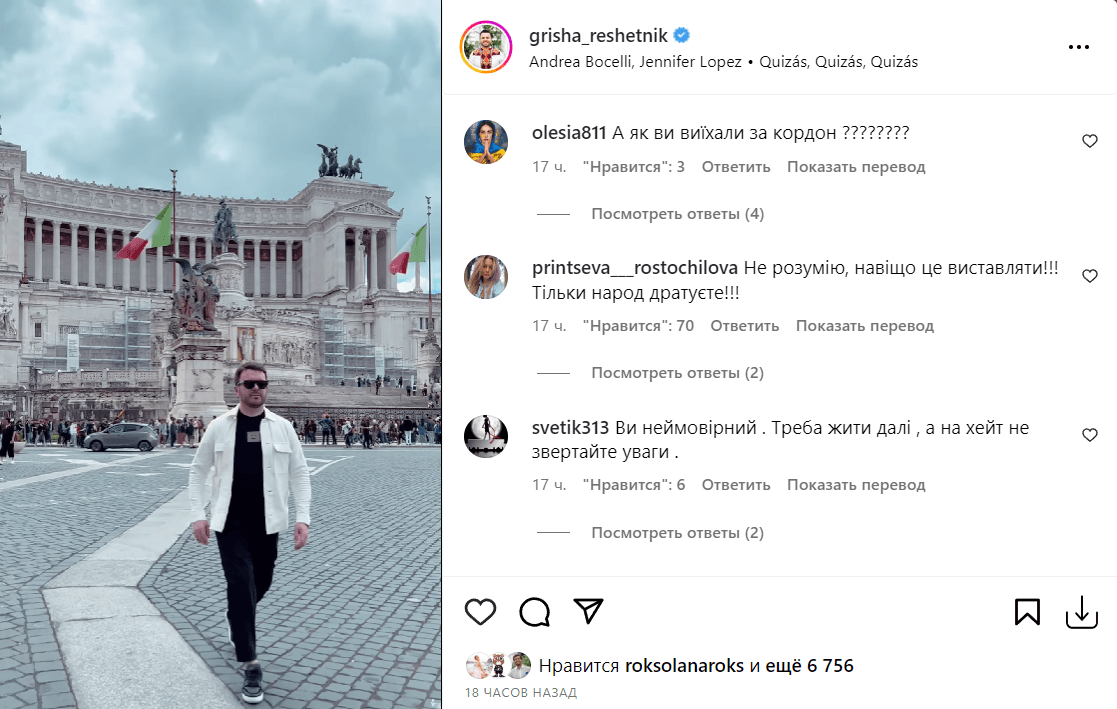Image resolution: width=1117 pixels, height=709 pixels.
Task: Open printseva__rostochilova's avatar thumbnail
Action: 486,276
